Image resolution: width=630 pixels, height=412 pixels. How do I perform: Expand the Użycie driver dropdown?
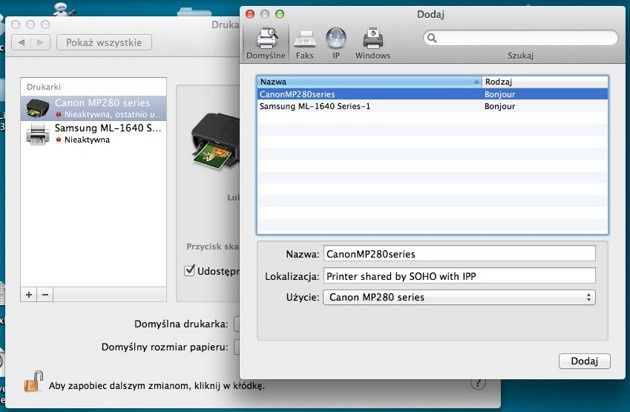click(x=459, y=297)
